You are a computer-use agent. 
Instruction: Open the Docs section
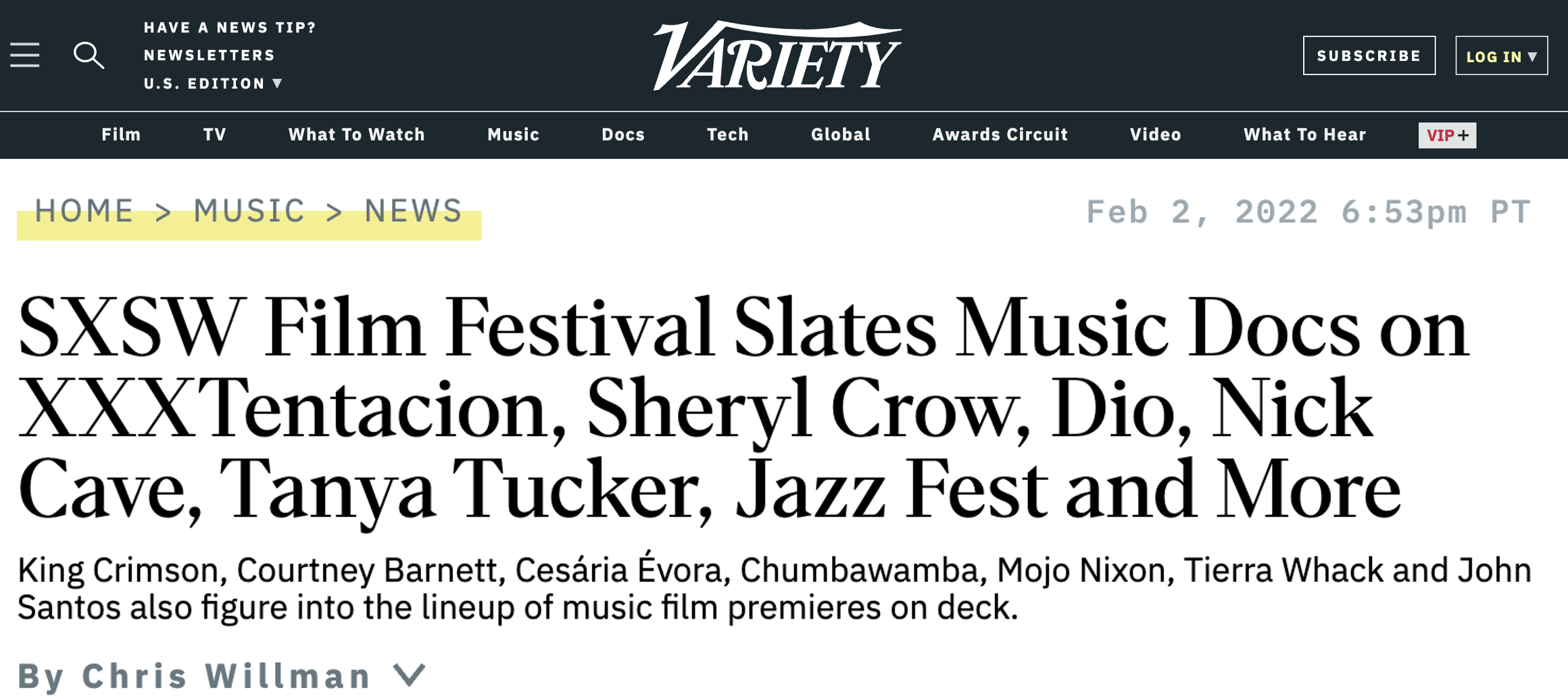pos(623,135)
